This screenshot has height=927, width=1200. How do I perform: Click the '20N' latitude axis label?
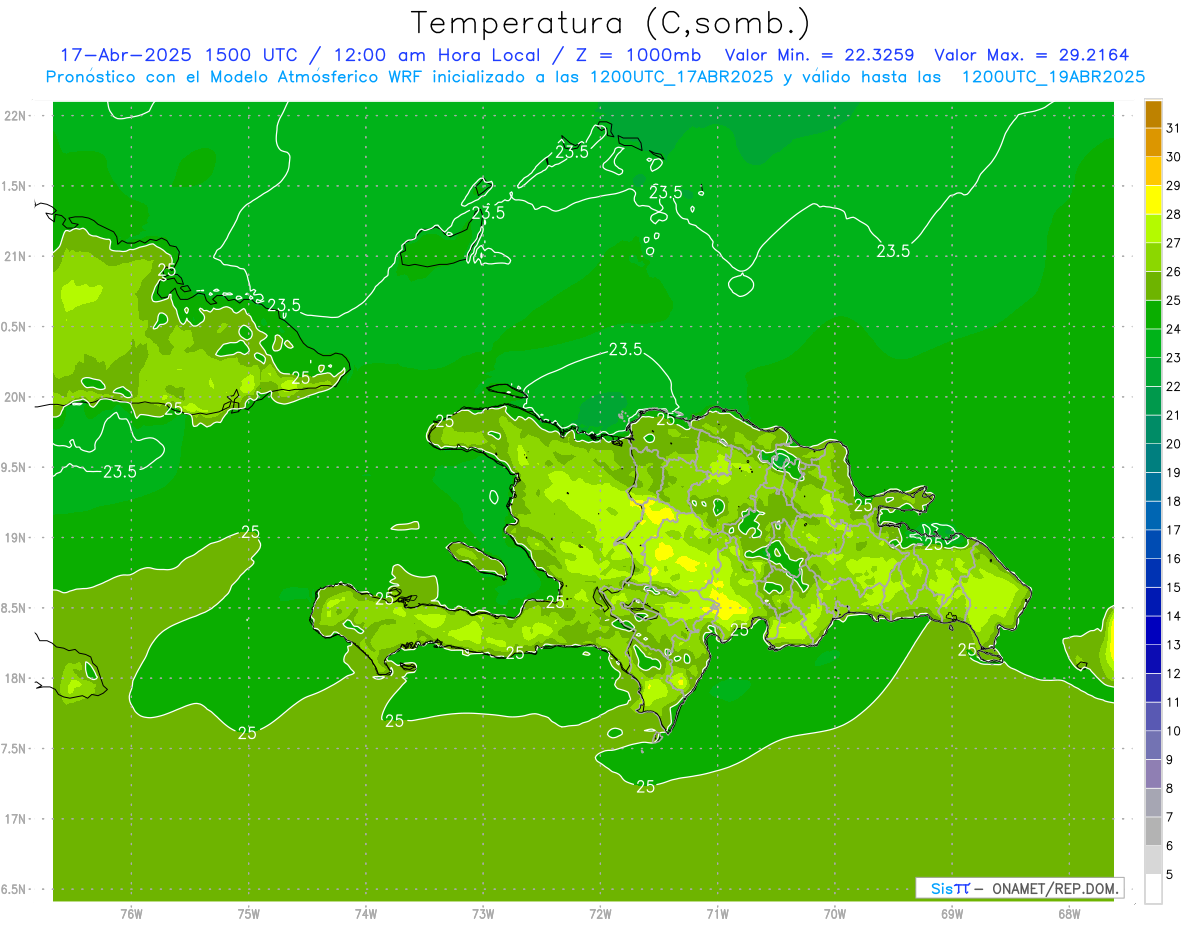click(x=16, y=397)
